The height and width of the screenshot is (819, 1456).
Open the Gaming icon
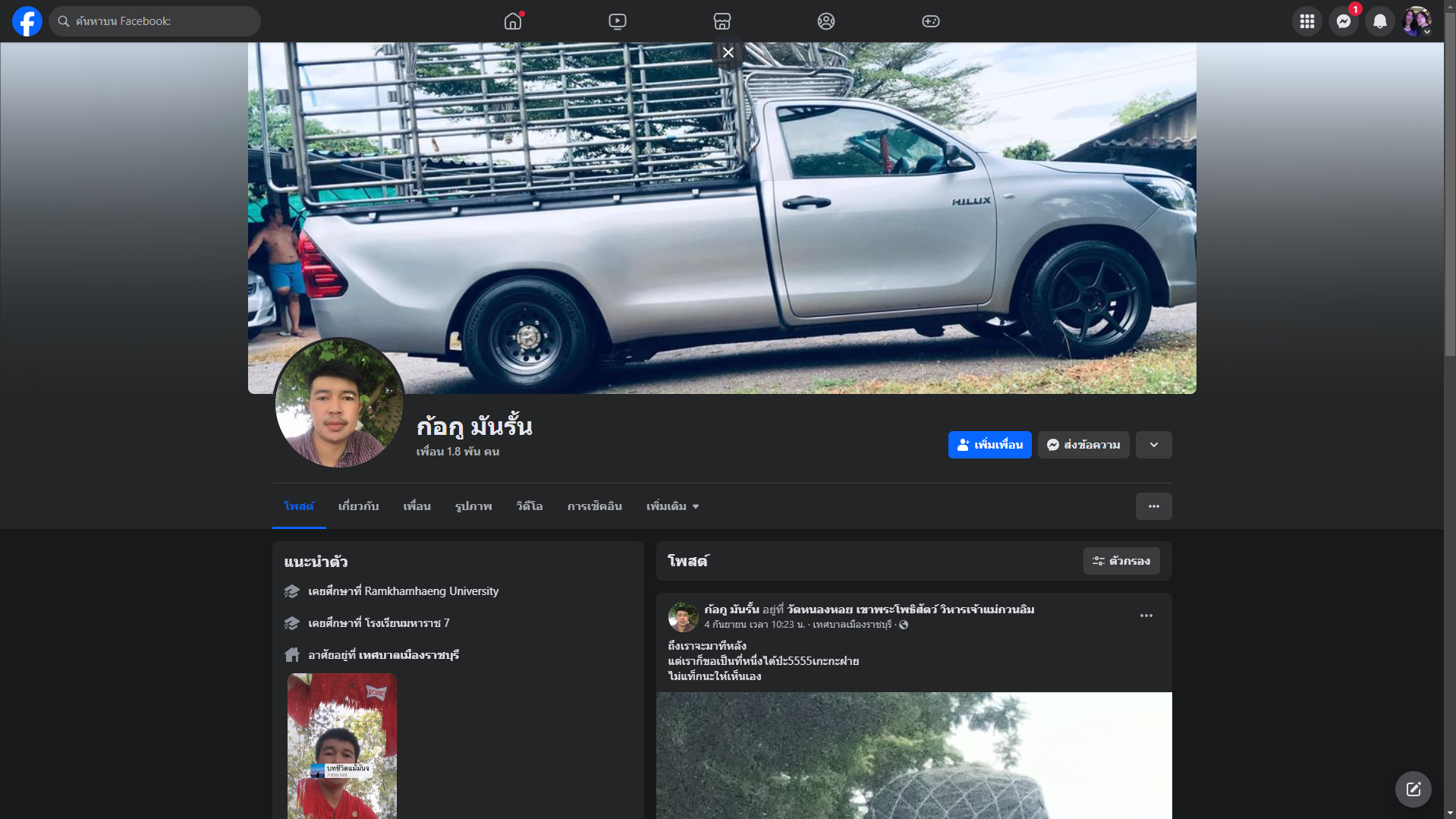pyautogui.click(x=931, y=21)
